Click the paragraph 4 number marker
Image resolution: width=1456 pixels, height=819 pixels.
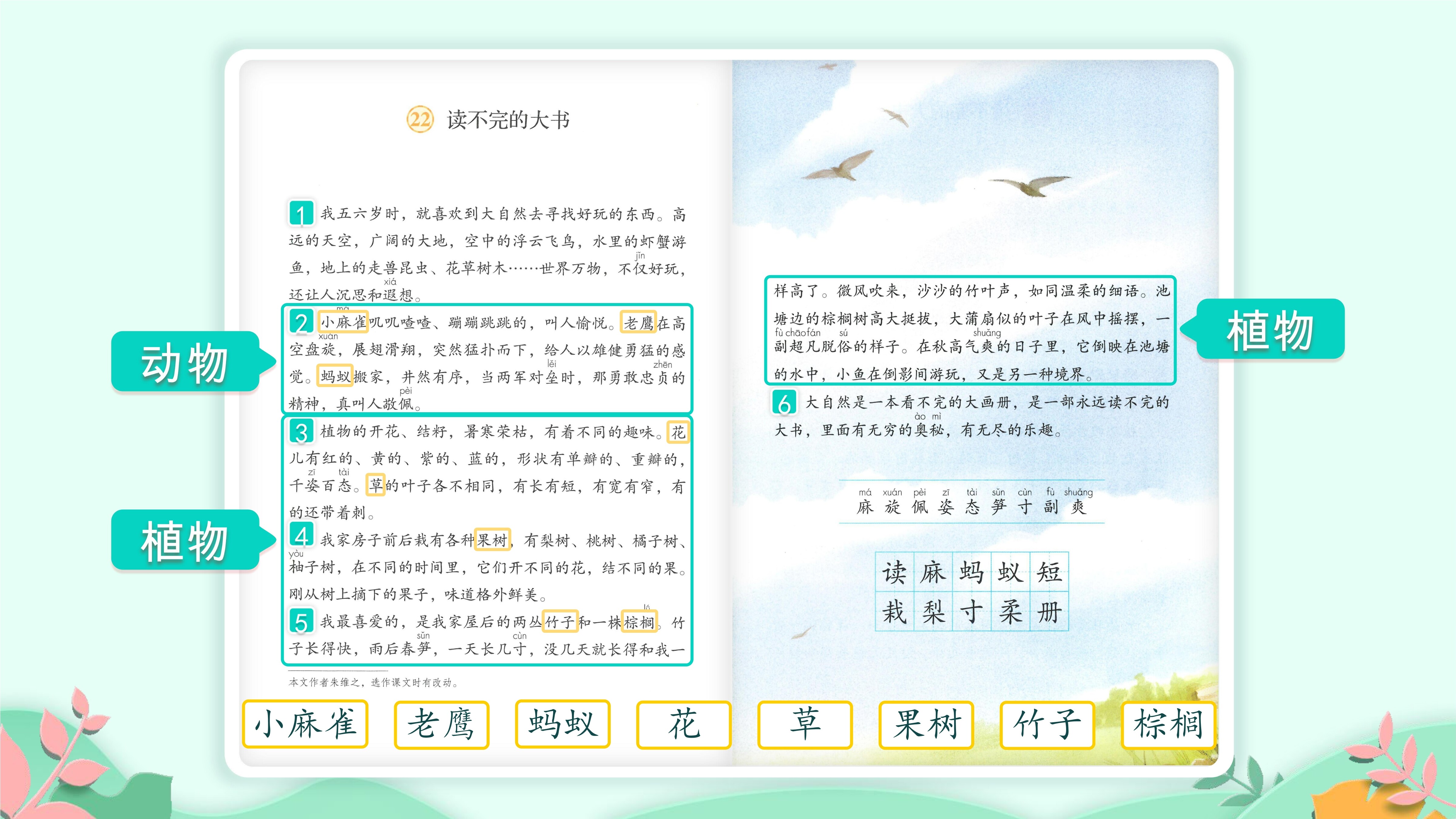coord(301,535)
